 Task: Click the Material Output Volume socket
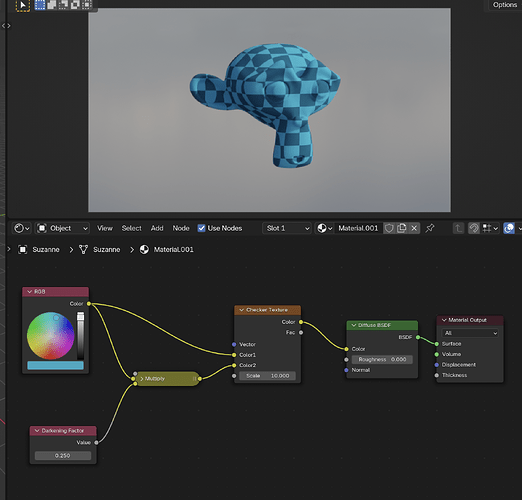[x=437, y=354]
